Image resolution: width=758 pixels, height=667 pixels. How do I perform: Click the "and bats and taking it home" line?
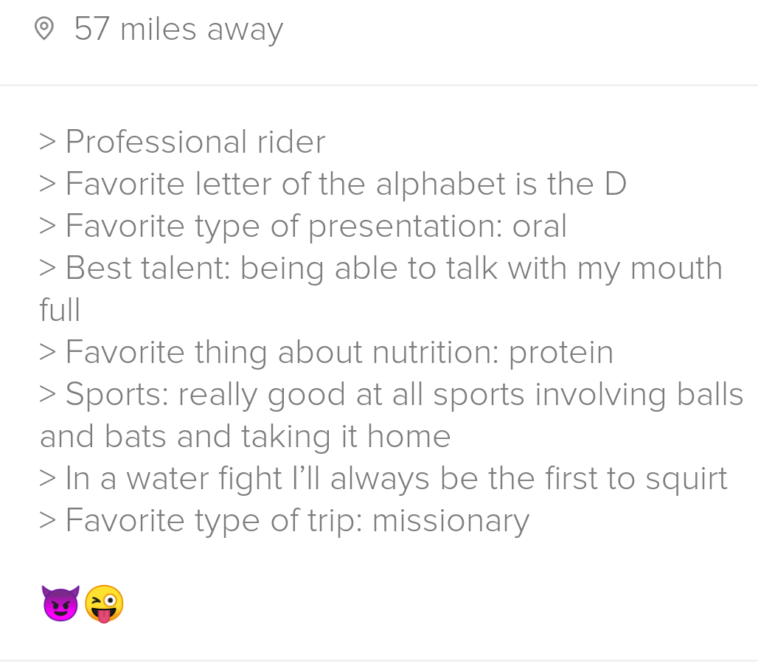(245, 436)
